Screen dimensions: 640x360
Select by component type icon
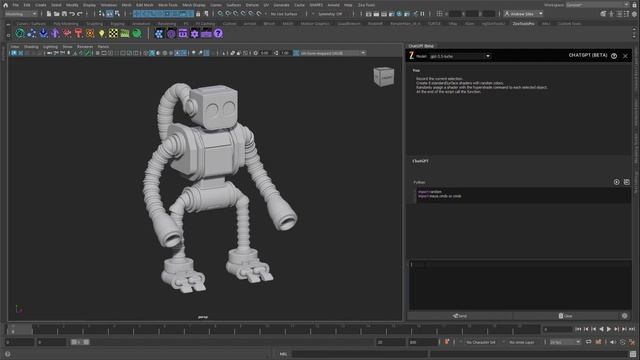[118, 14]
